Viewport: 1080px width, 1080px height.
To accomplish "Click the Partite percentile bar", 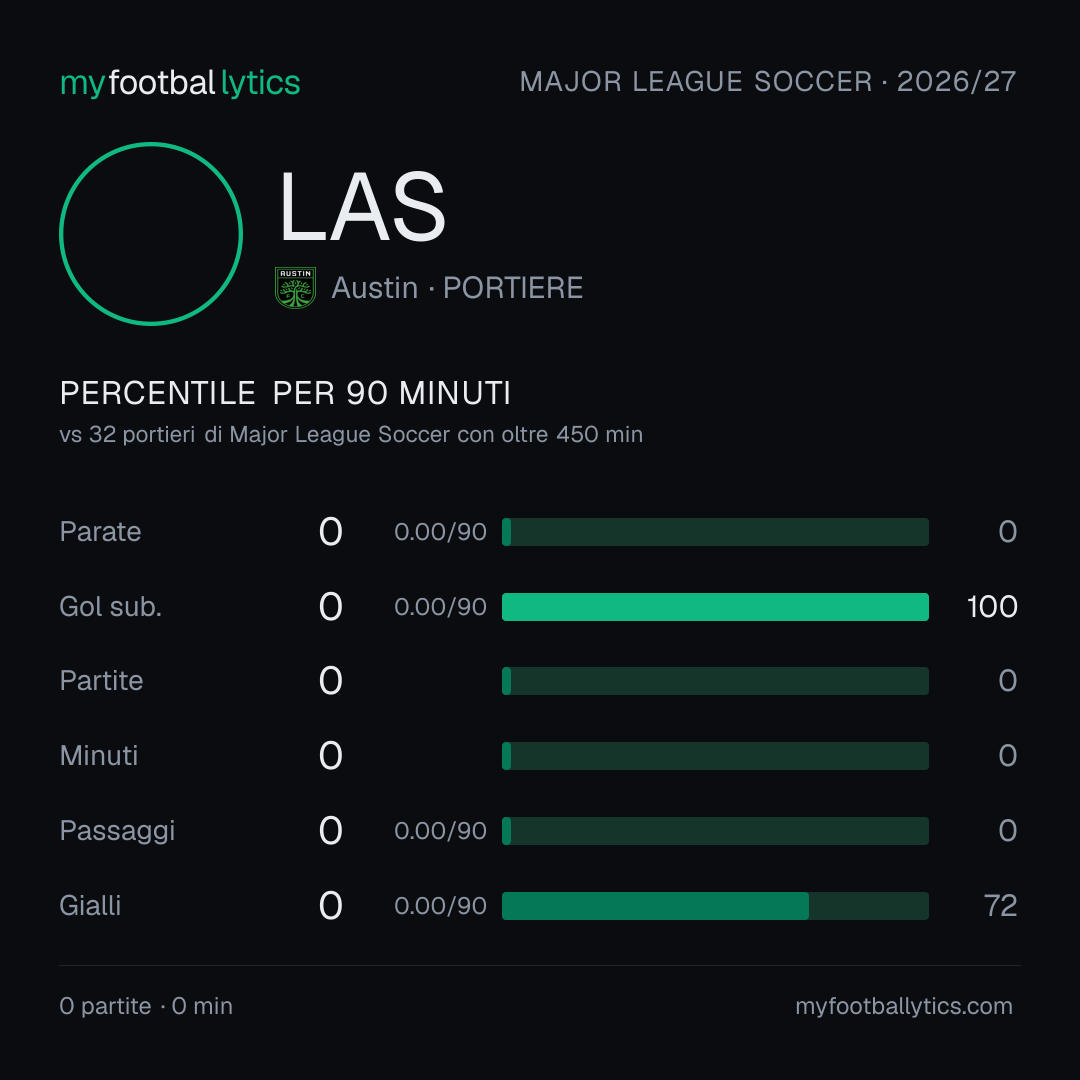I will (715, 681).
